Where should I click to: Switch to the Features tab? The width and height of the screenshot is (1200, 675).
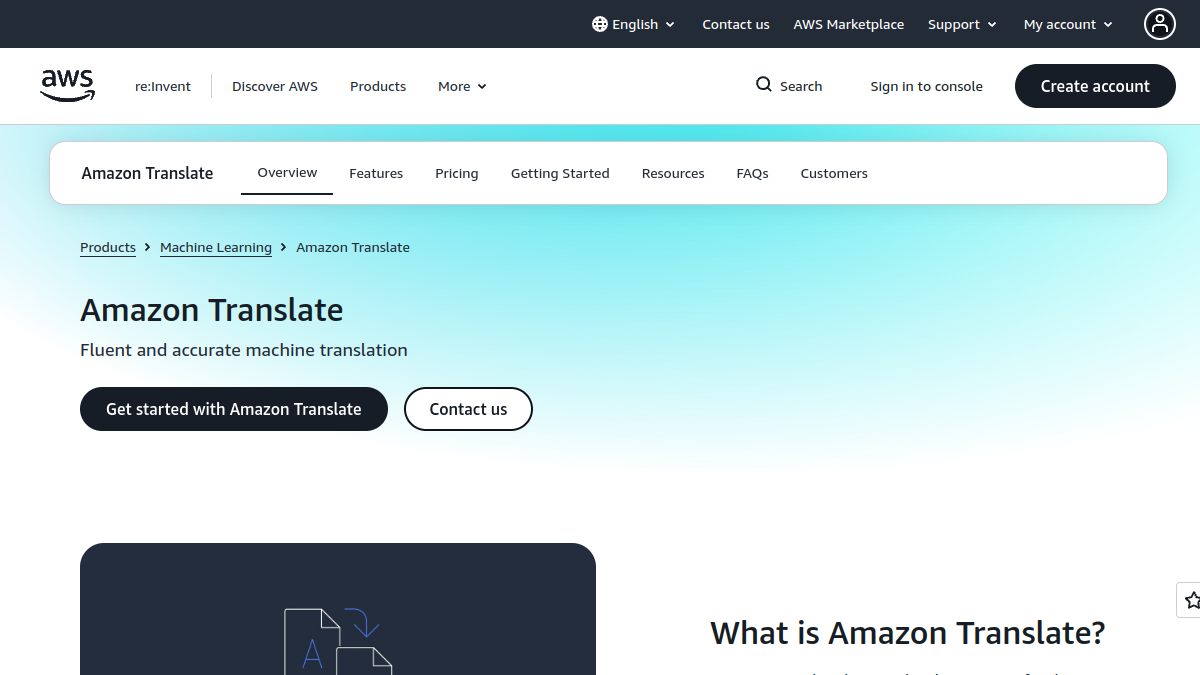tap(376, 173)
